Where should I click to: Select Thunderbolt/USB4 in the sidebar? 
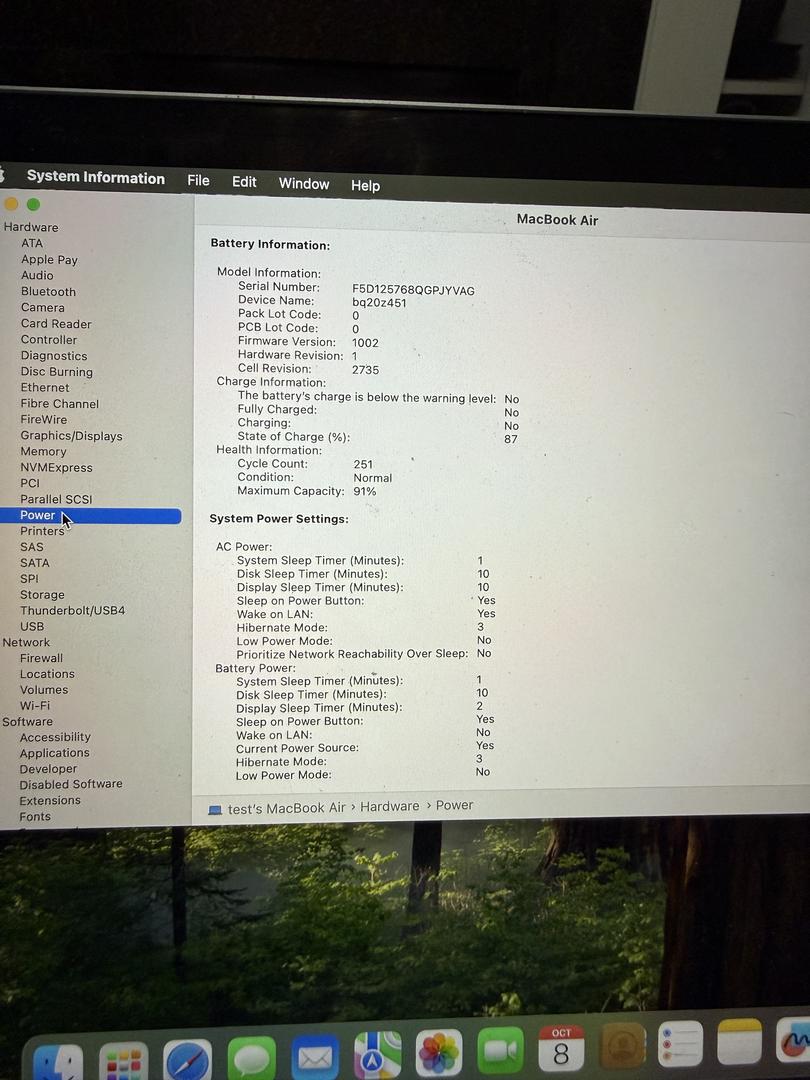tap(72, 610)
